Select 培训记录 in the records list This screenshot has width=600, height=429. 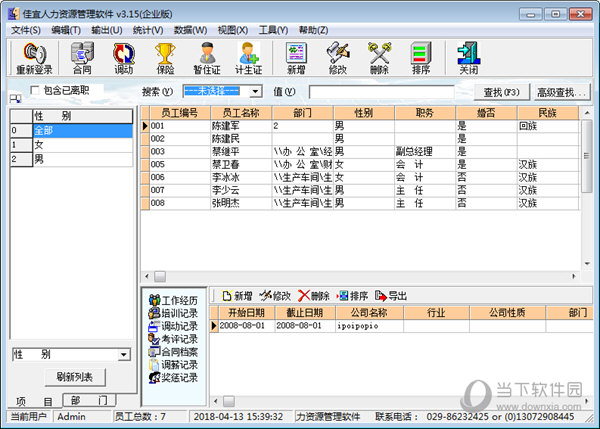(180, 313)
